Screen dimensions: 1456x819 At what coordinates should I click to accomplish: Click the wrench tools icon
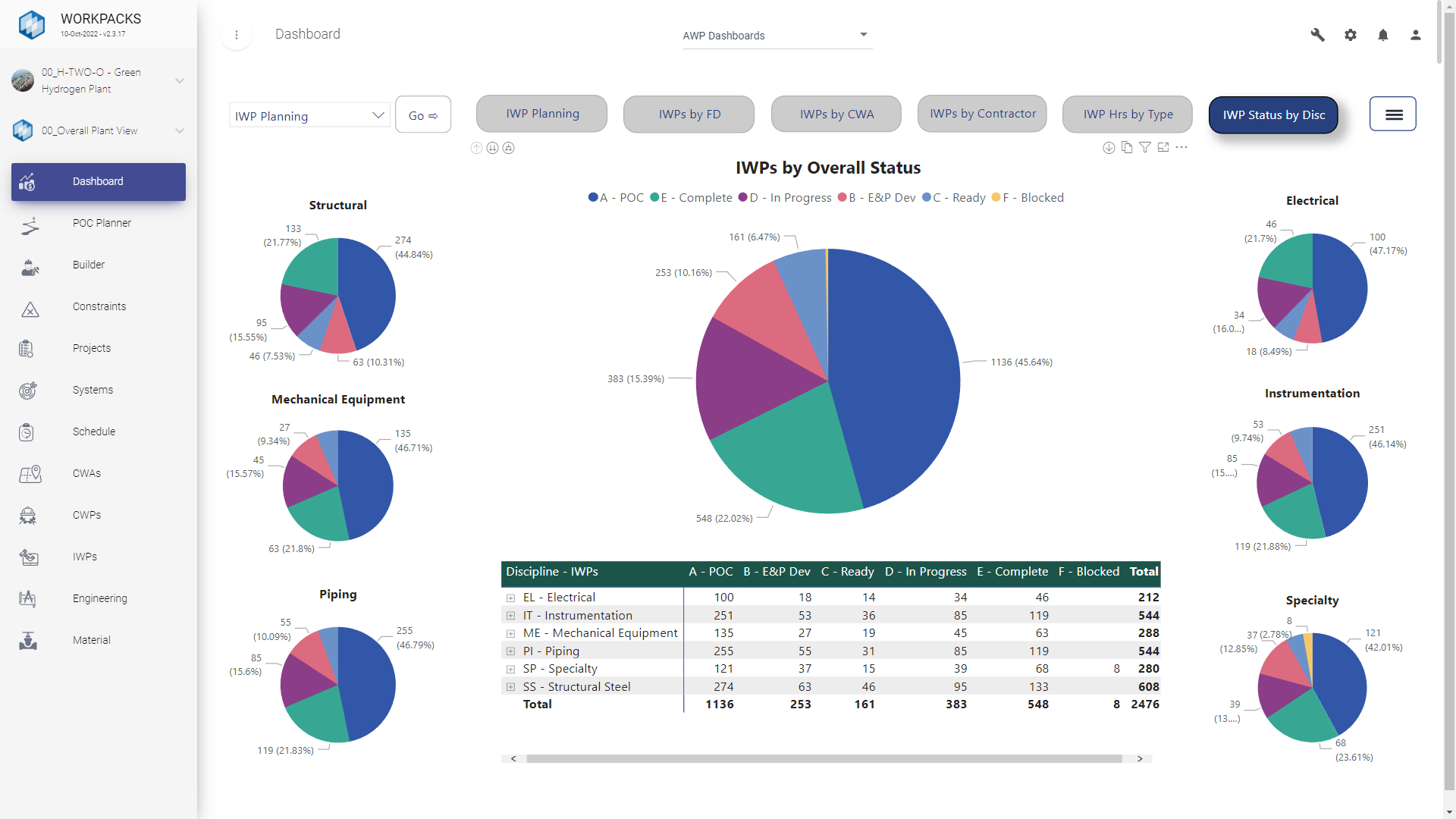[x=1317, y=35]
